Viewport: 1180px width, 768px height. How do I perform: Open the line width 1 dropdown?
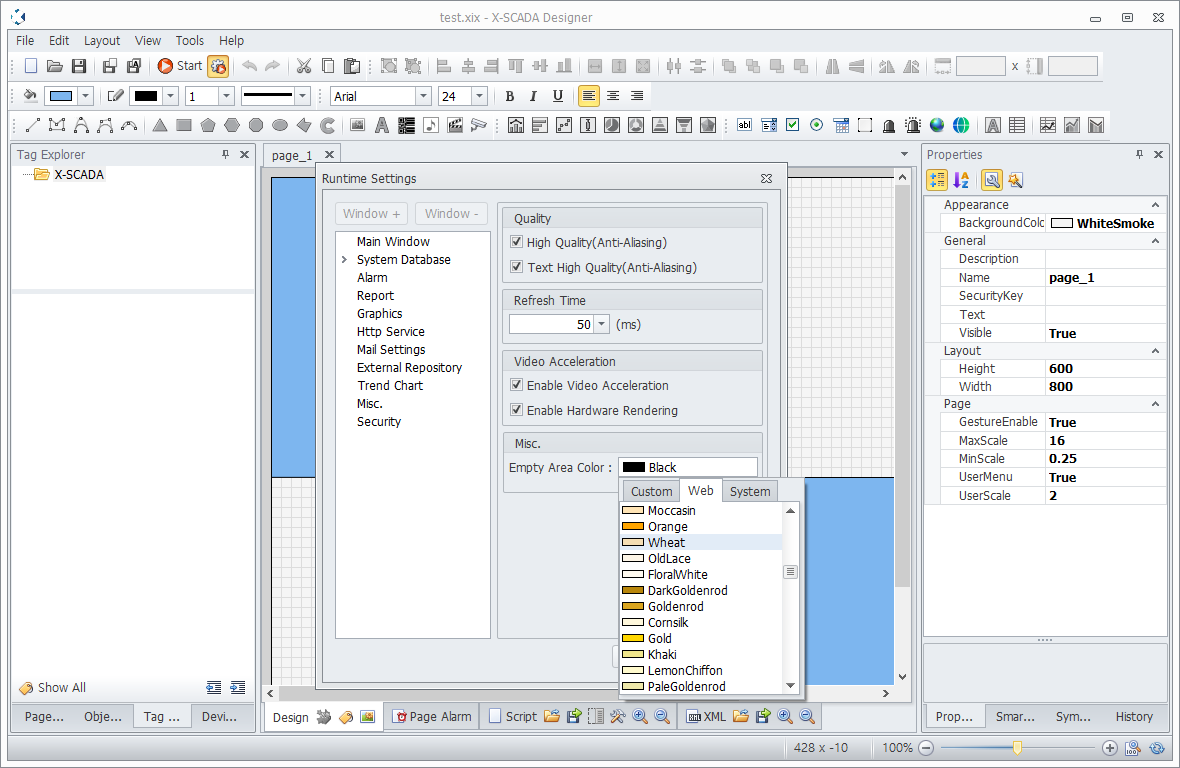point(226,96)
